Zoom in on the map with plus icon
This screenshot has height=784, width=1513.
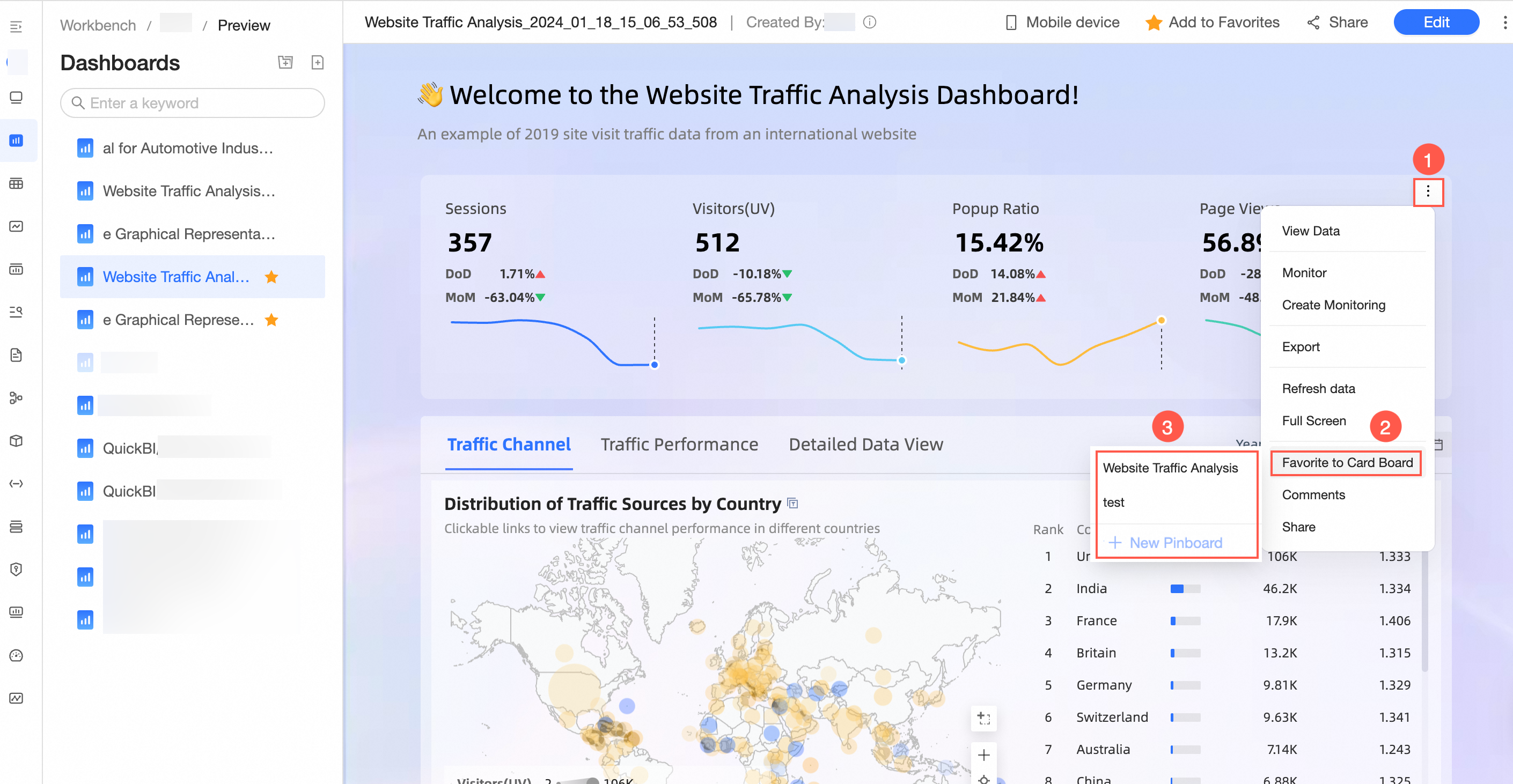click(x=984, y=755)
